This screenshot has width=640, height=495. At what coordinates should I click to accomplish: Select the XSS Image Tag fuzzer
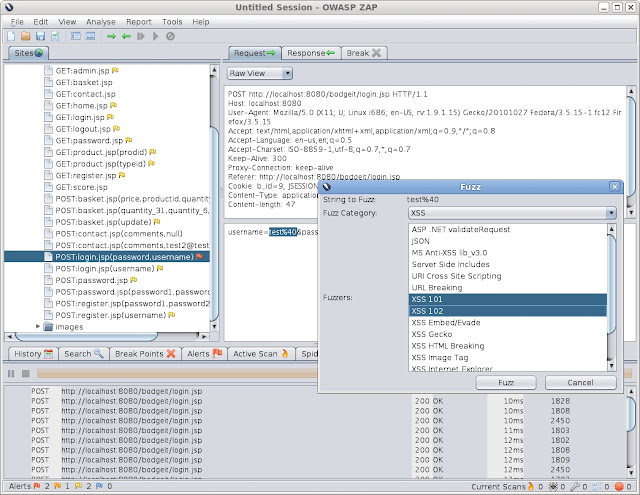tap(507, 357)
